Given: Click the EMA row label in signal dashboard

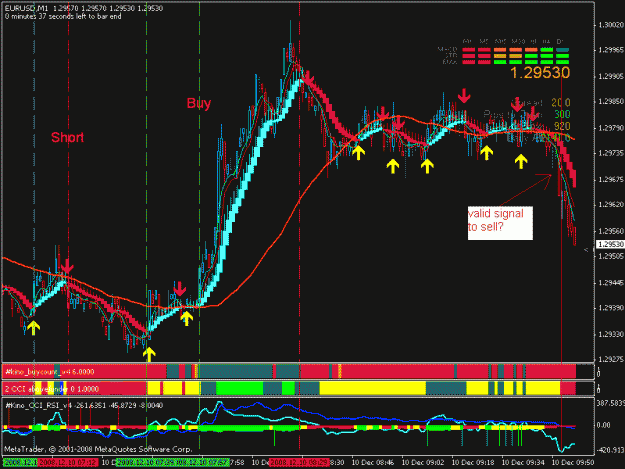Looking at the screenshot, I should (x=450, y=62).
